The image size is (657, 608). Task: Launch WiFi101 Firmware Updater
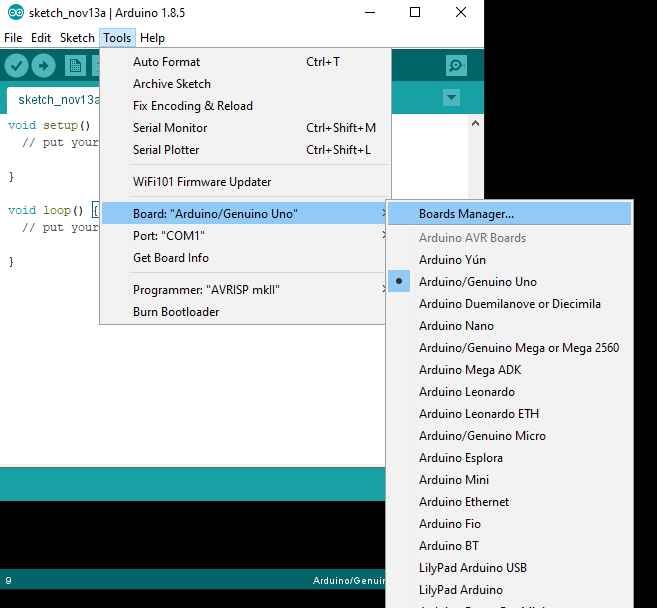tap(246, 182)
